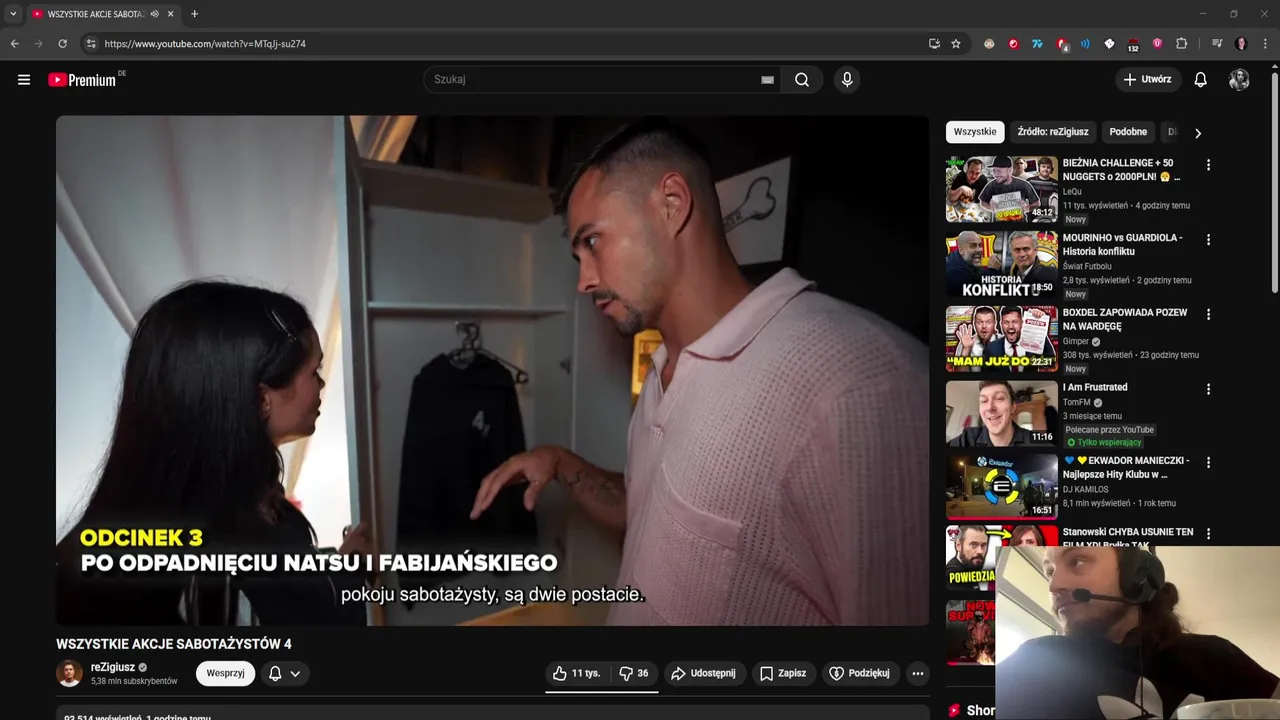Click the Utwórz create button
Viewport: 1280px width, 720px height.
coord(1147,80)
